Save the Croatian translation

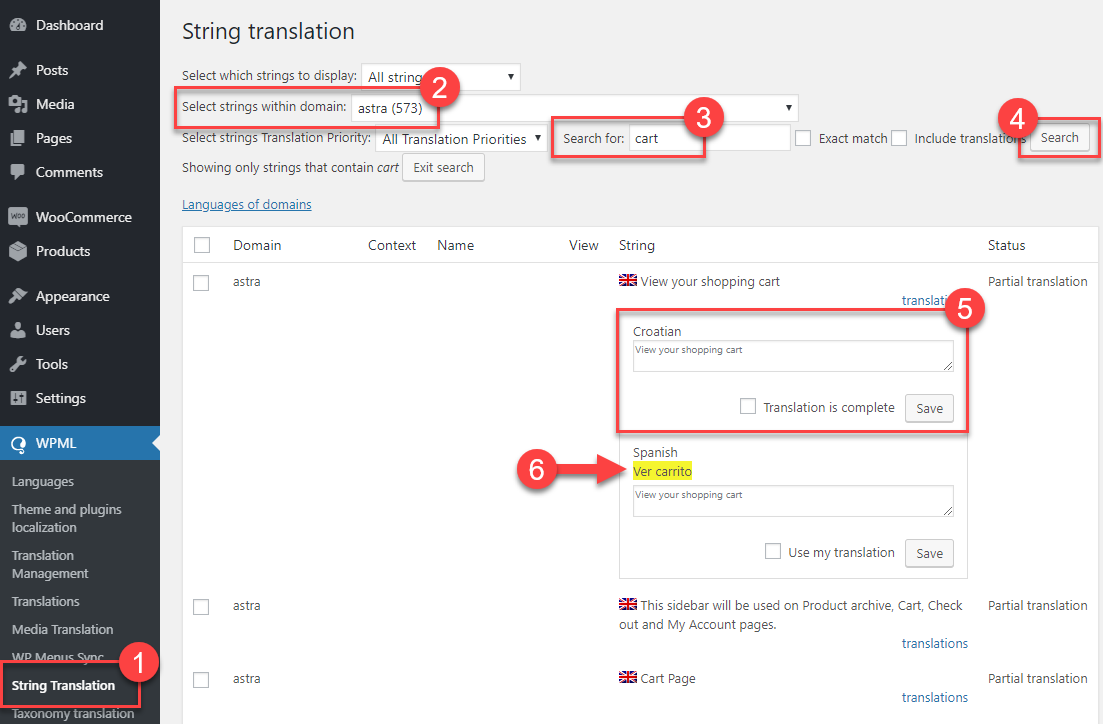(x=929, y=408)
